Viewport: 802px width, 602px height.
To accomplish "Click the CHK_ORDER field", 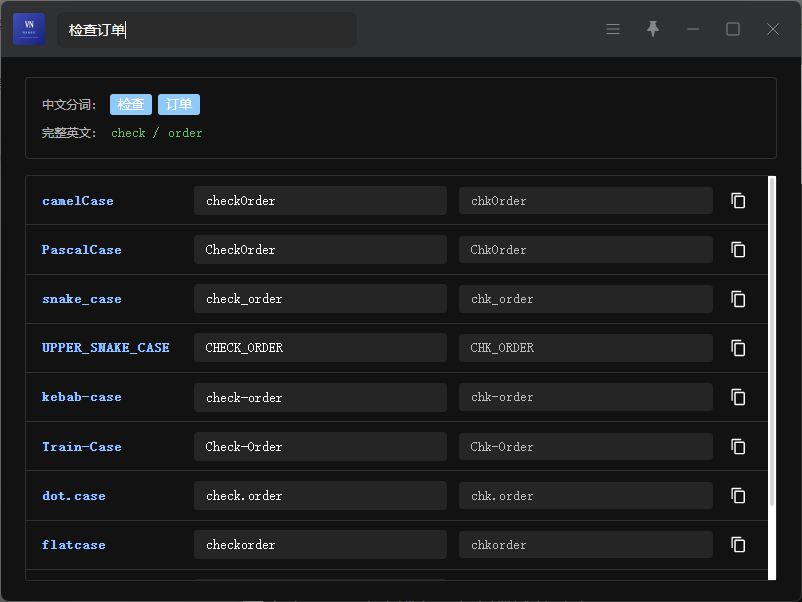I will pos(586,348).
